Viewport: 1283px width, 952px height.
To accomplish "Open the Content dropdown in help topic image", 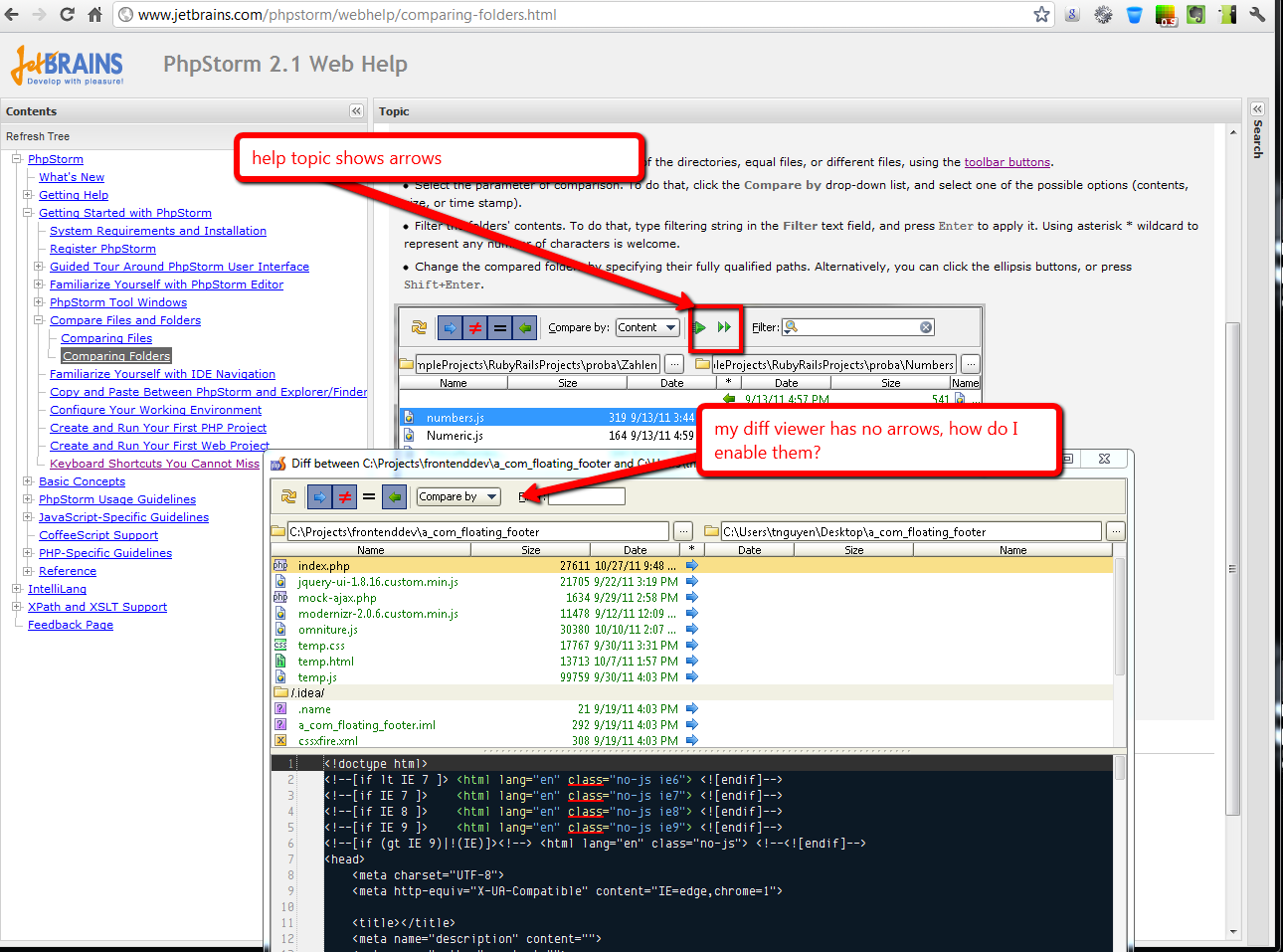I will tap(646, 327).
